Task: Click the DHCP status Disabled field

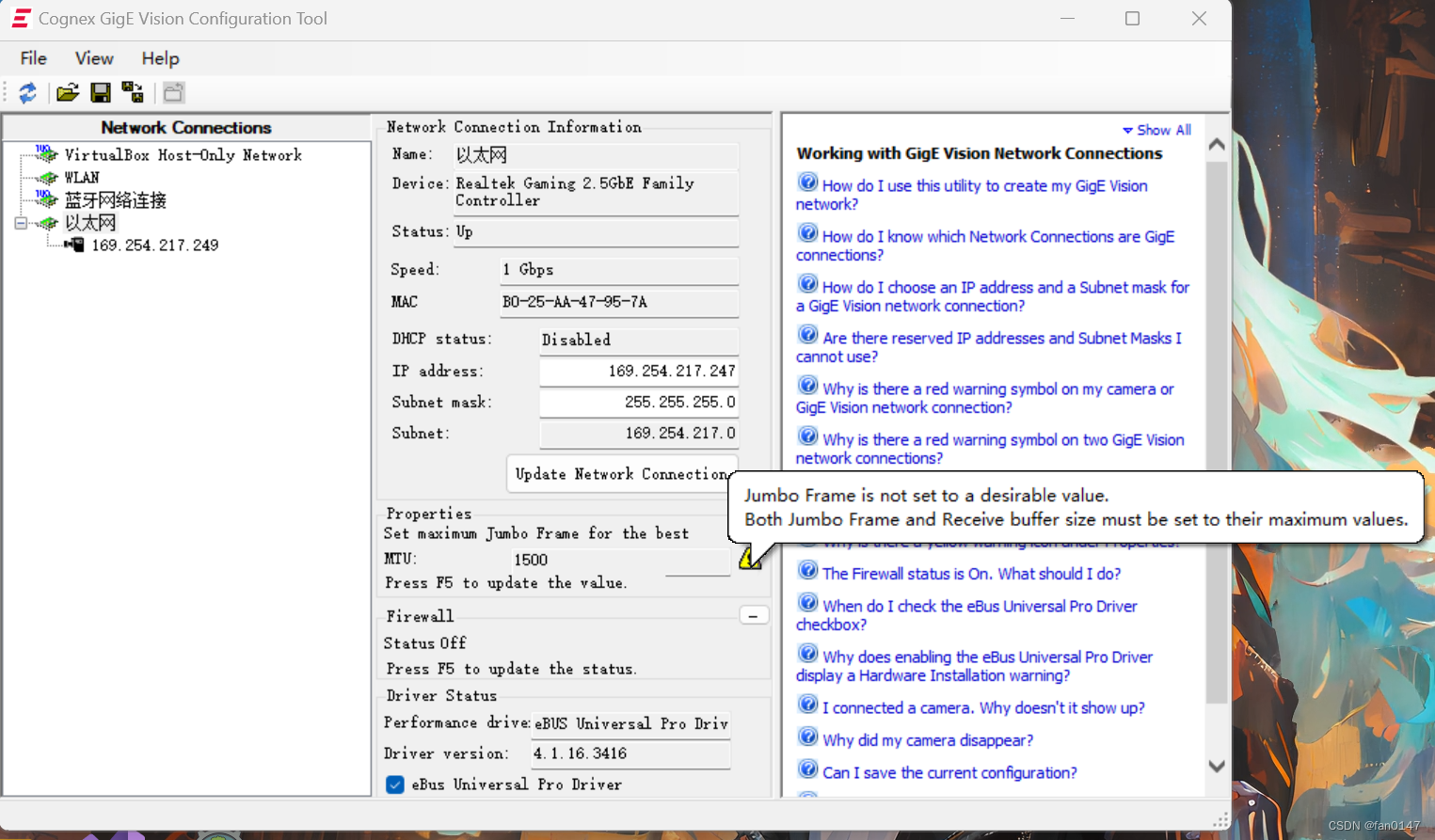Action: [x=639, y=340]
